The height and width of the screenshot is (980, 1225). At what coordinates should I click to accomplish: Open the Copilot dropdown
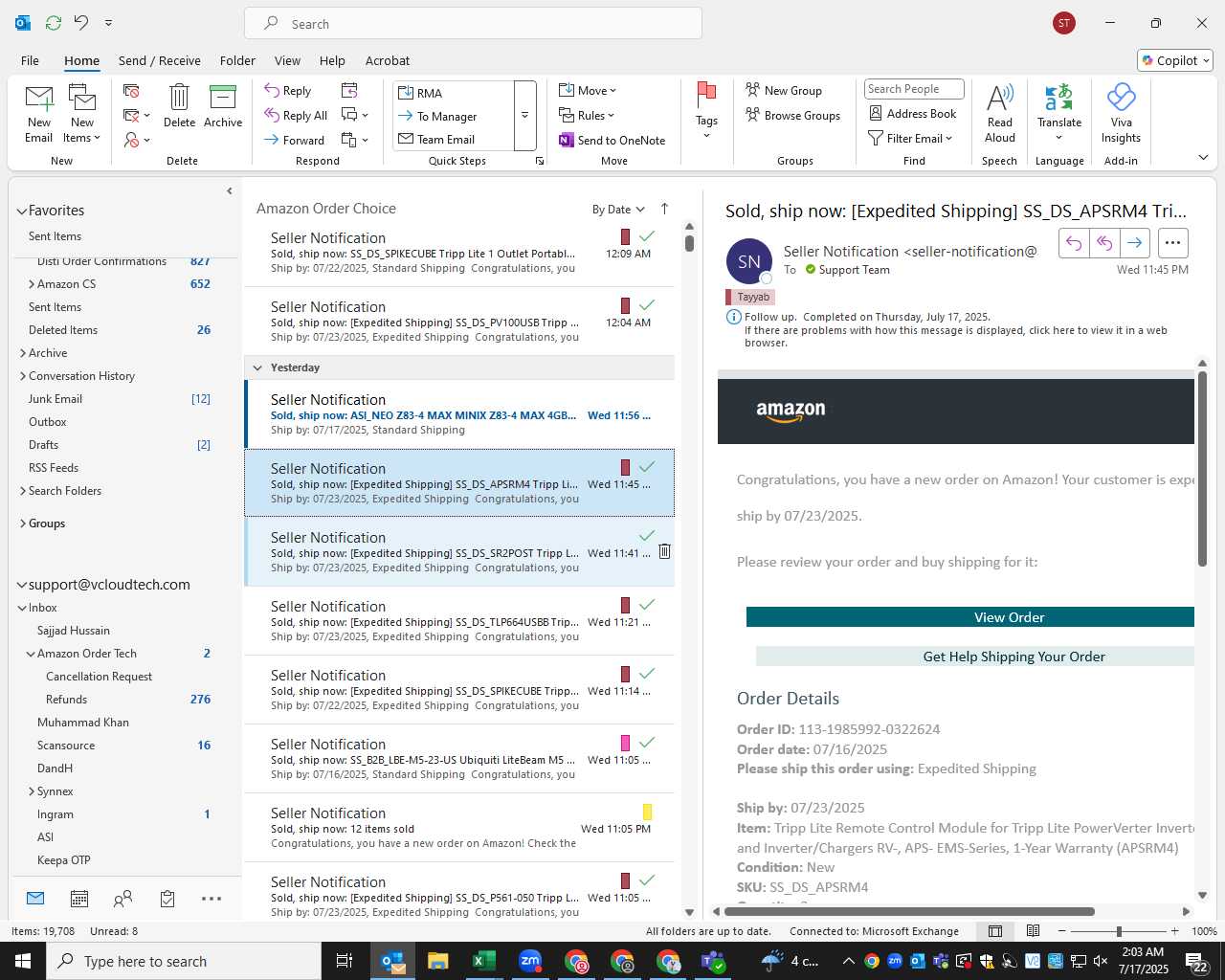click(x=1175, y=60)
